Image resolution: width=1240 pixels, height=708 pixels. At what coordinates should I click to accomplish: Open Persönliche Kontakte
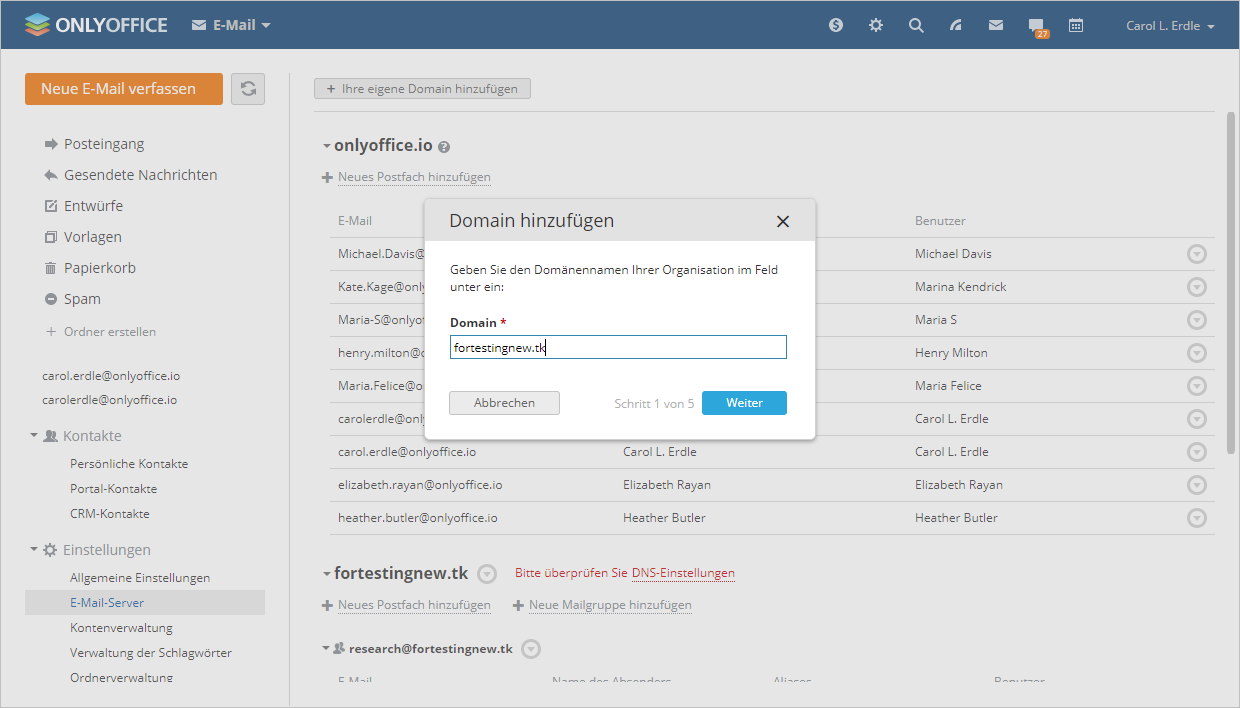point(129,464)
